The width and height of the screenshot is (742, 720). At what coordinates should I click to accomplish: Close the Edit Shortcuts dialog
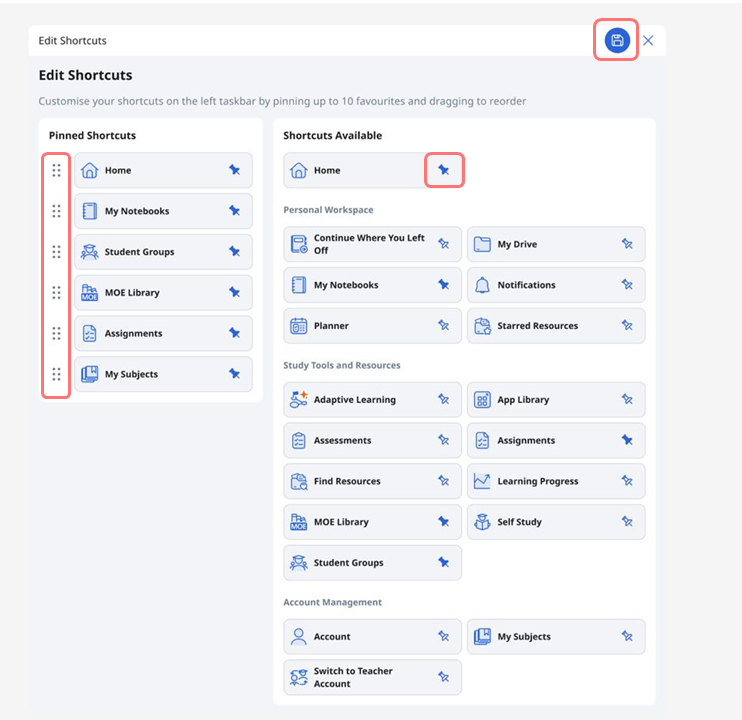coord(648,41)
